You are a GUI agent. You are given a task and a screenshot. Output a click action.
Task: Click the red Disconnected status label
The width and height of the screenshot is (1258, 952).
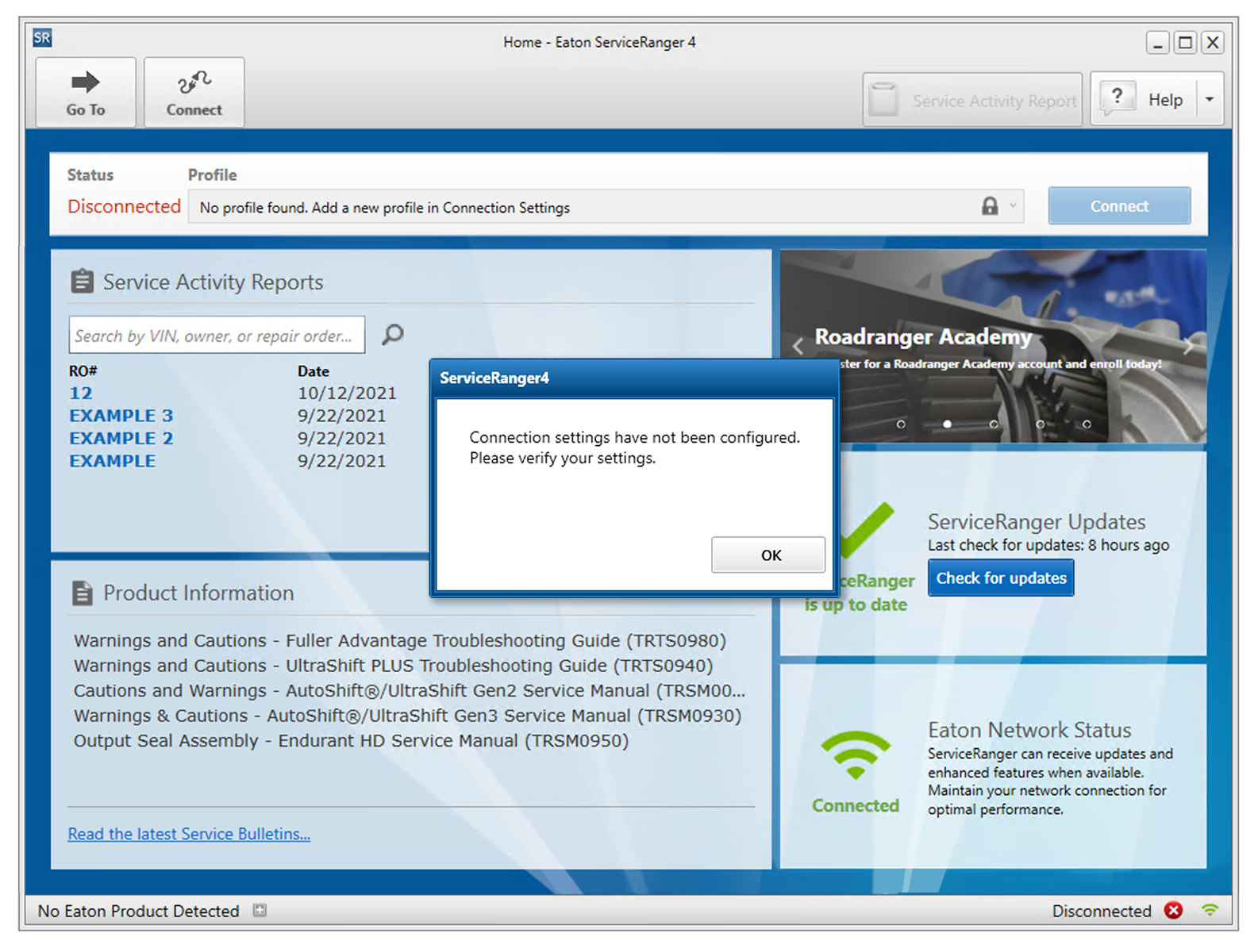click(125, 206)
